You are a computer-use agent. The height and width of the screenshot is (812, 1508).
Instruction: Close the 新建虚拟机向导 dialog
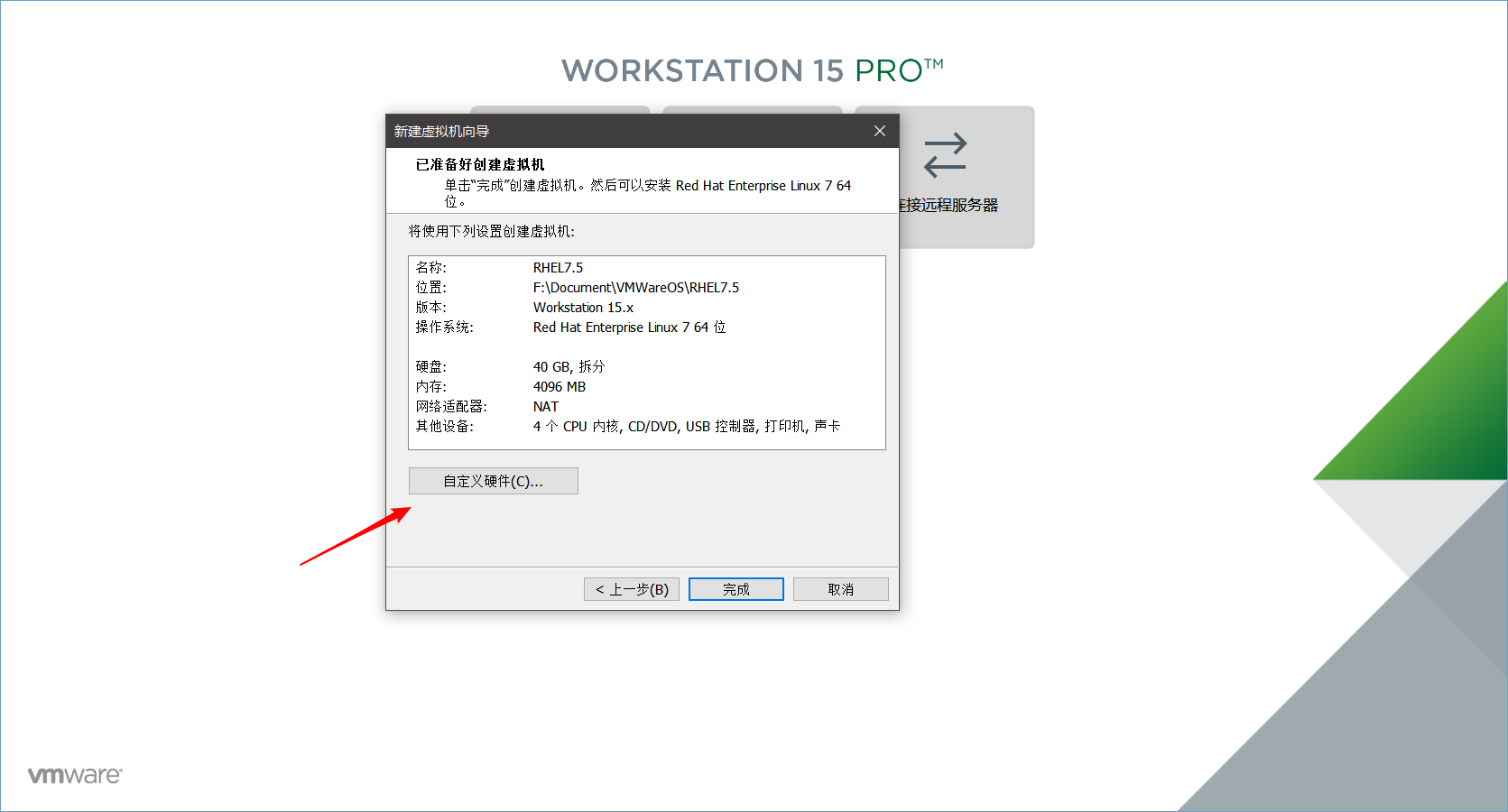880,131
